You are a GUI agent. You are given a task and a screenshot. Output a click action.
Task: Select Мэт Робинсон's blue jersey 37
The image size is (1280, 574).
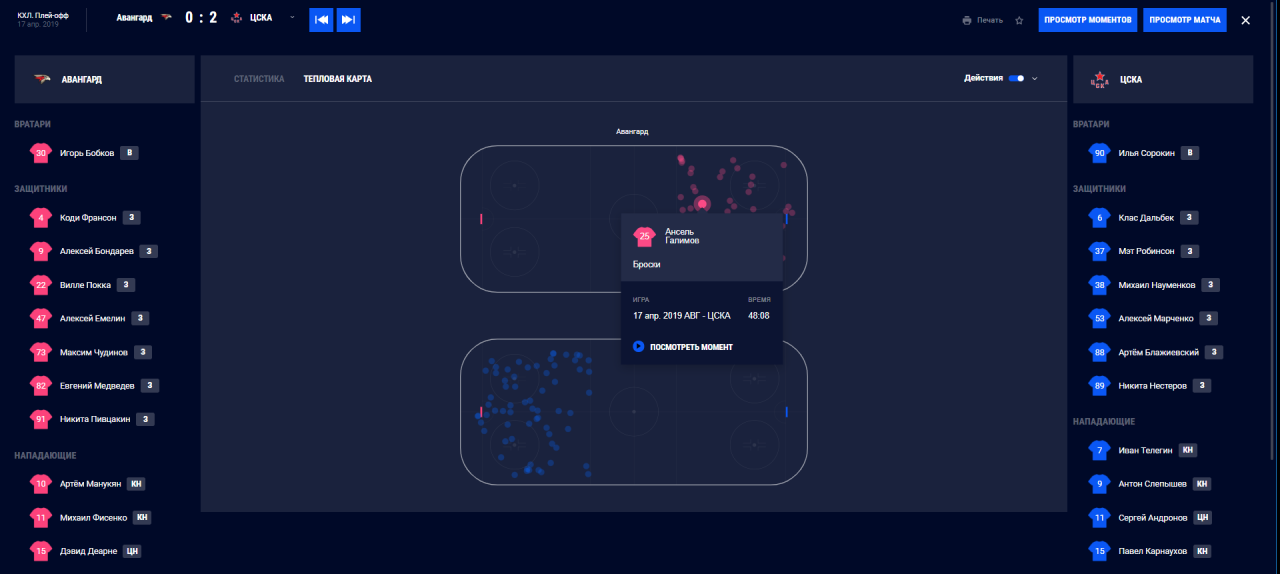pyautogui.click(x=1099, y=251)
